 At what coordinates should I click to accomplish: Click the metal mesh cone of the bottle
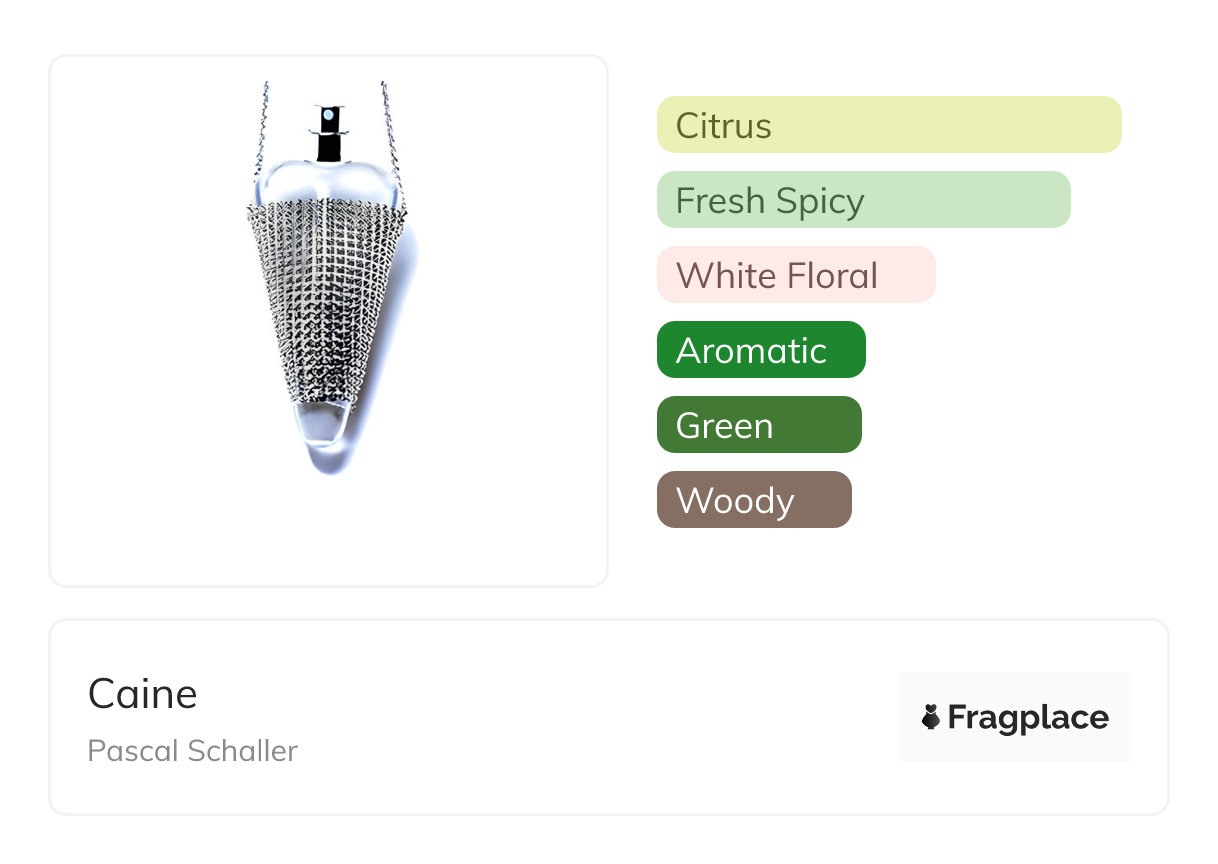pos(325,300)
